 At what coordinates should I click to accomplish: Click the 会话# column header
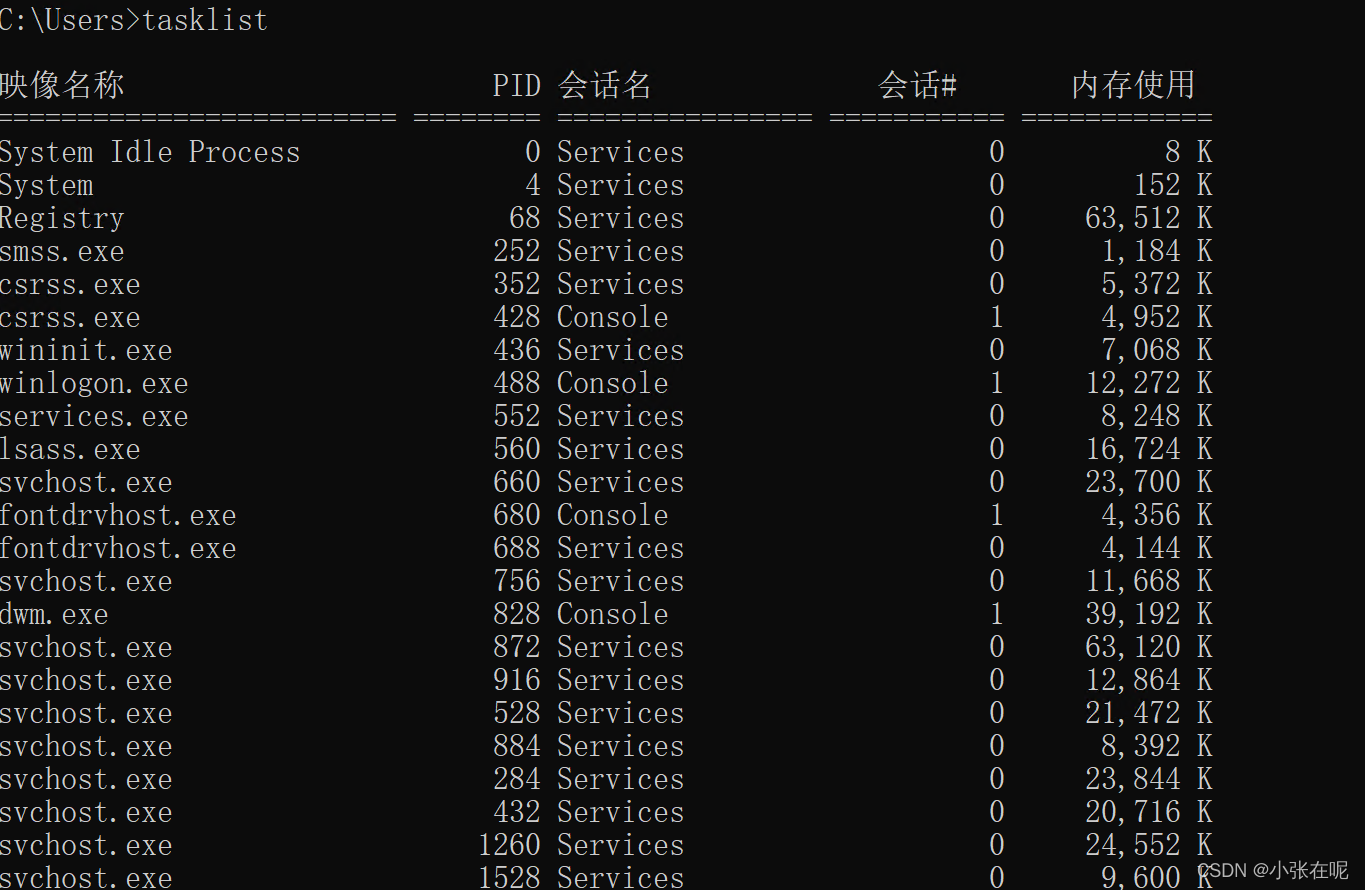click(917, 85)
